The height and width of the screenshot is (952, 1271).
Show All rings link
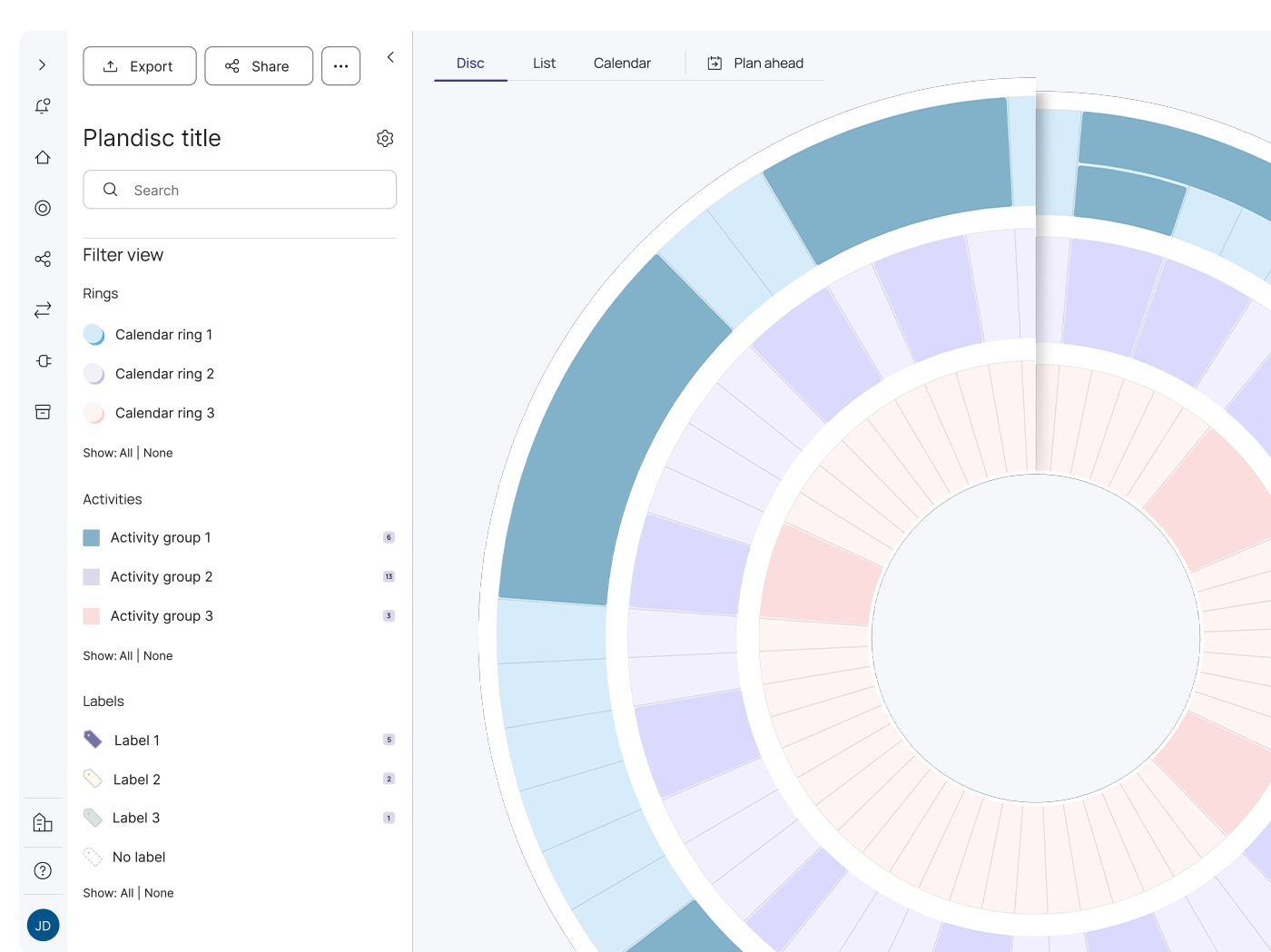pyautogui.click(x=126, y=453)
